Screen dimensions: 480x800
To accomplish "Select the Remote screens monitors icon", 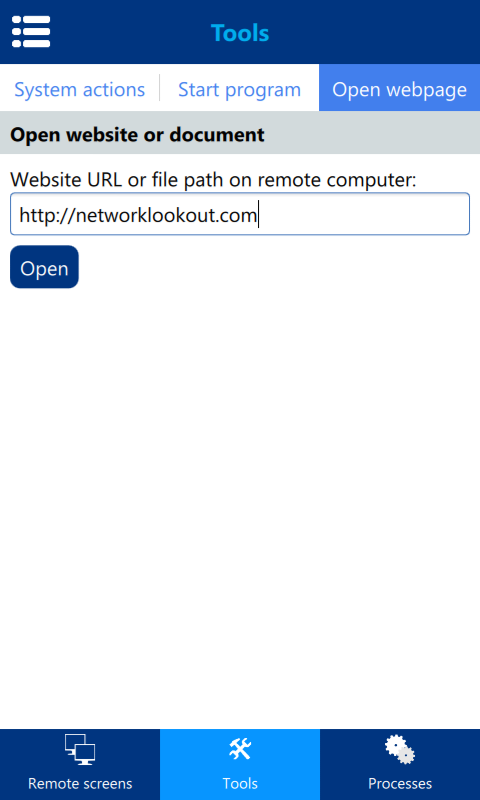I will 80,749.
